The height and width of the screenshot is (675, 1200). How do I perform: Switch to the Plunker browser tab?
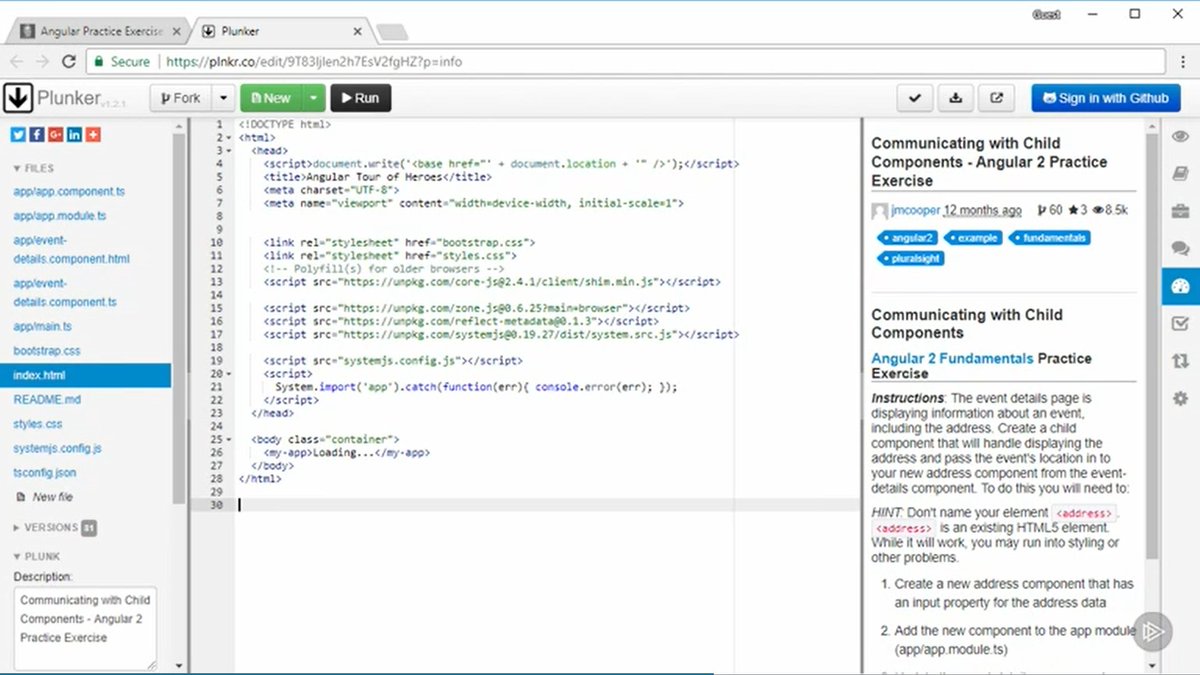(x=280, y=31)
